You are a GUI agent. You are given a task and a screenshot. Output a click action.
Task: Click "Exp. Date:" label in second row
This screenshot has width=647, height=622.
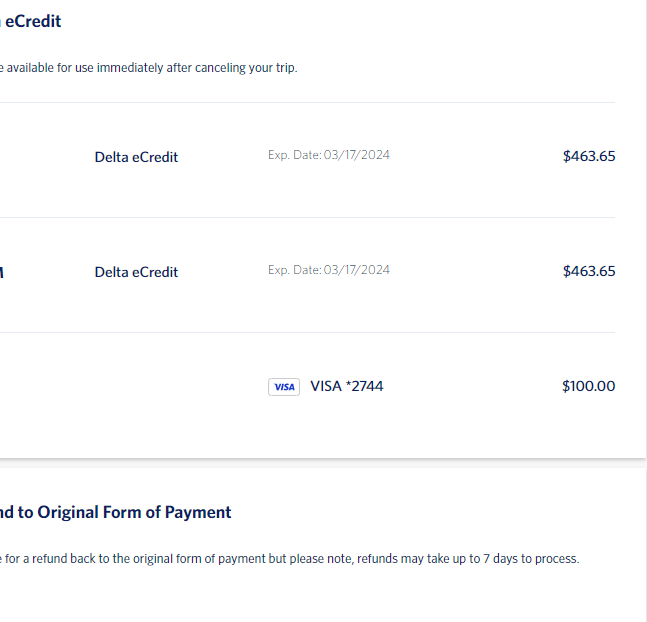click(x=295, y=270)
